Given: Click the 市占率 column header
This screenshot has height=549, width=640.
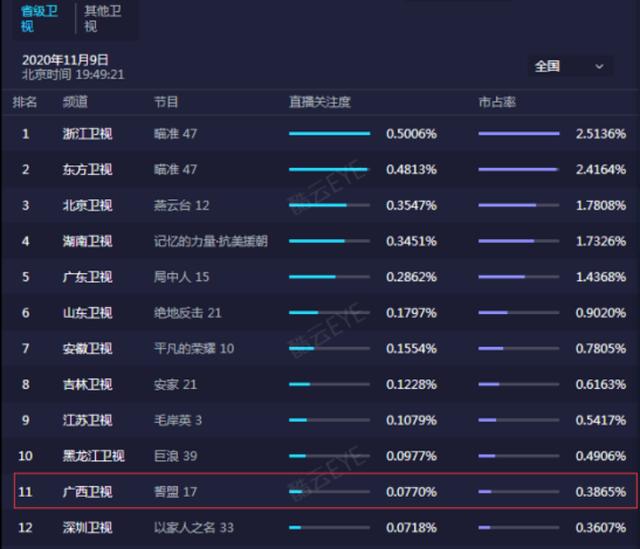Looking at the screenshot, I should [x=497, y=102].
